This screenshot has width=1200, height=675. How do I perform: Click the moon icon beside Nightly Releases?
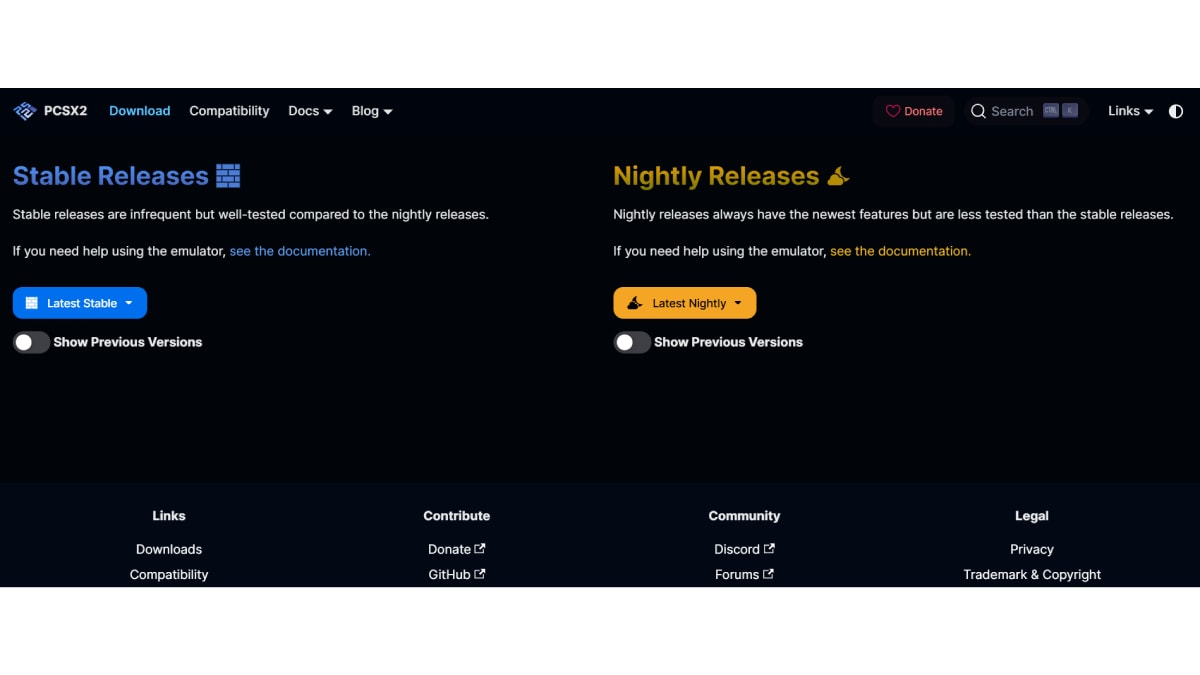[838, 177]
